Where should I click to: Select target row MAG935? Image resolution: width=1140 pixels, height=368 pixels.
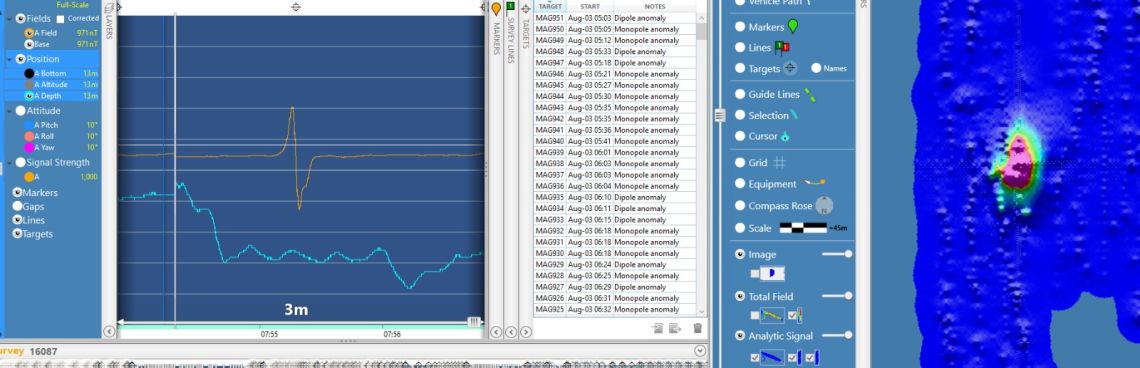[614, 197]
